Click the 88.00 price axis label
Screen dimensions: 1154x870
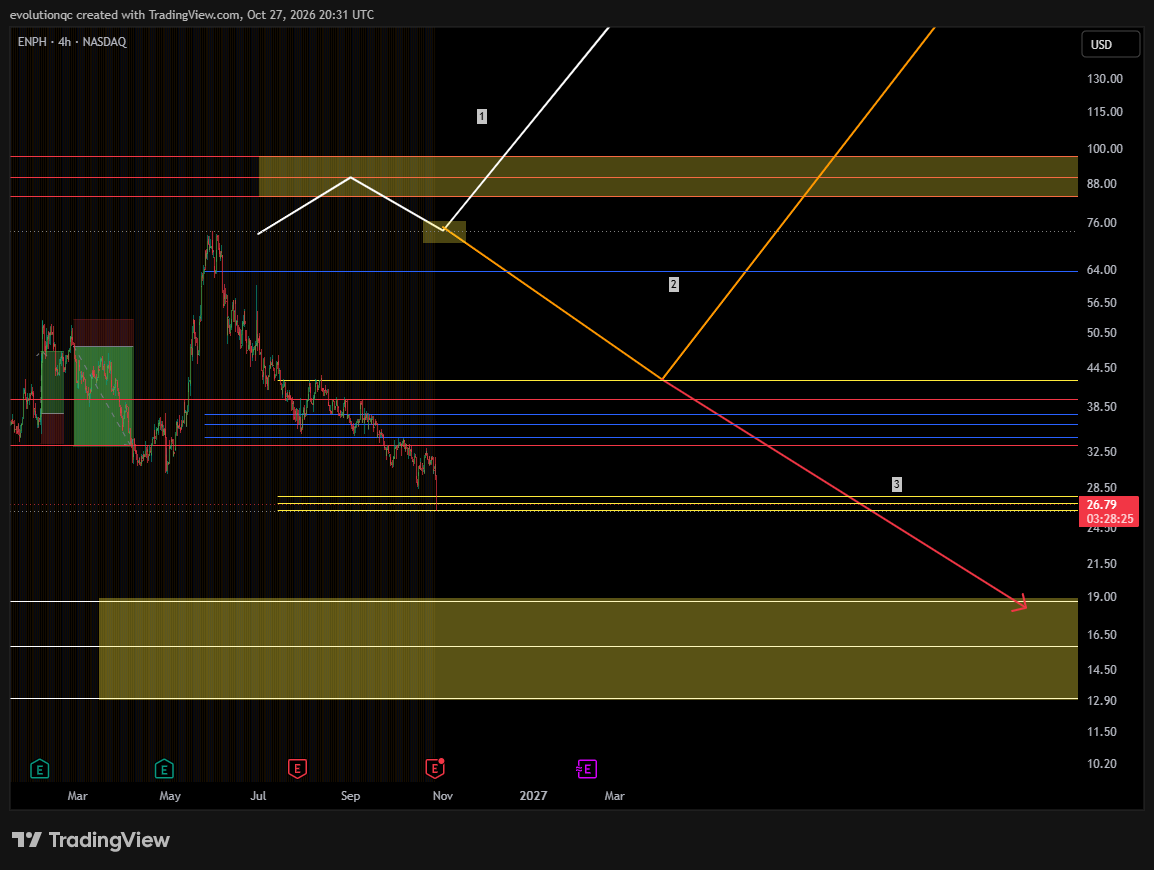coord(1102,184)
